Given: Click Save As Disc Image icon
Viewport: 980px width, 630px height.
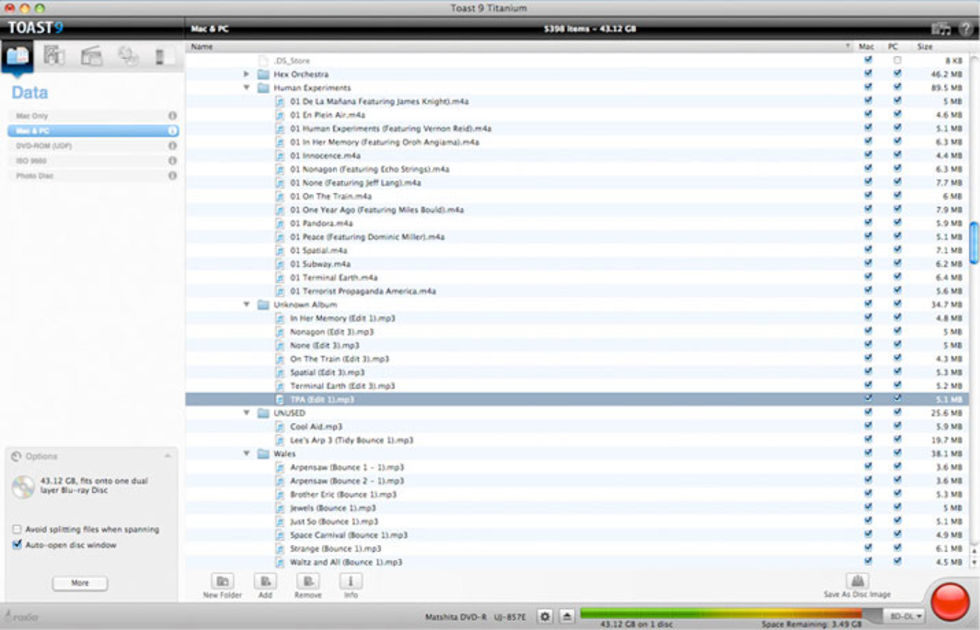Looking at the screenshot, I should pyautogui.click(x=857, y=582).
